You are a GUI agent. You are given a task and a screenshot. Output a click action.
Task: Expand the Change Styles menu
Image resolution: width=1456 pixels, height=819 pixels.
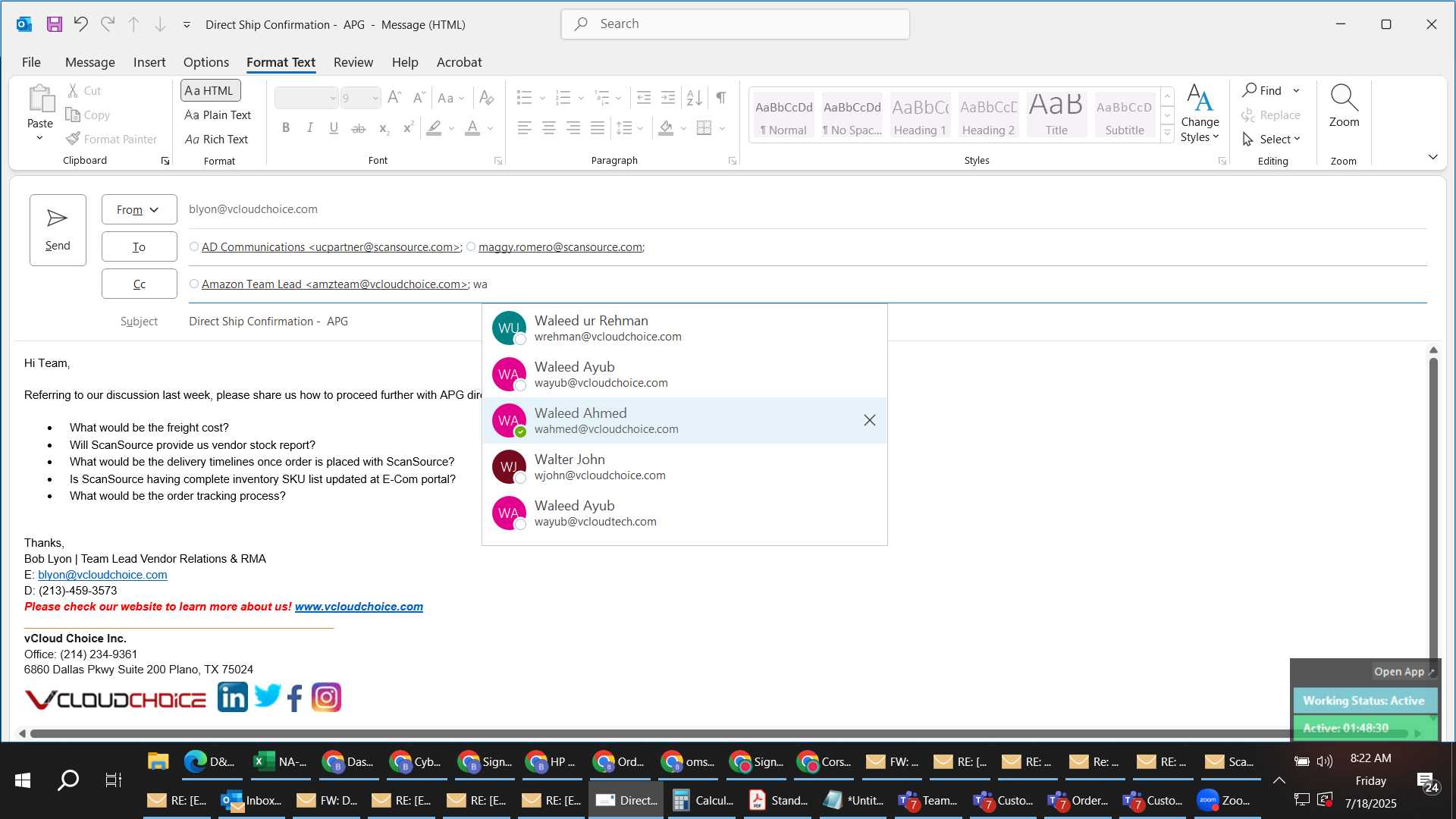(1200, 113)
